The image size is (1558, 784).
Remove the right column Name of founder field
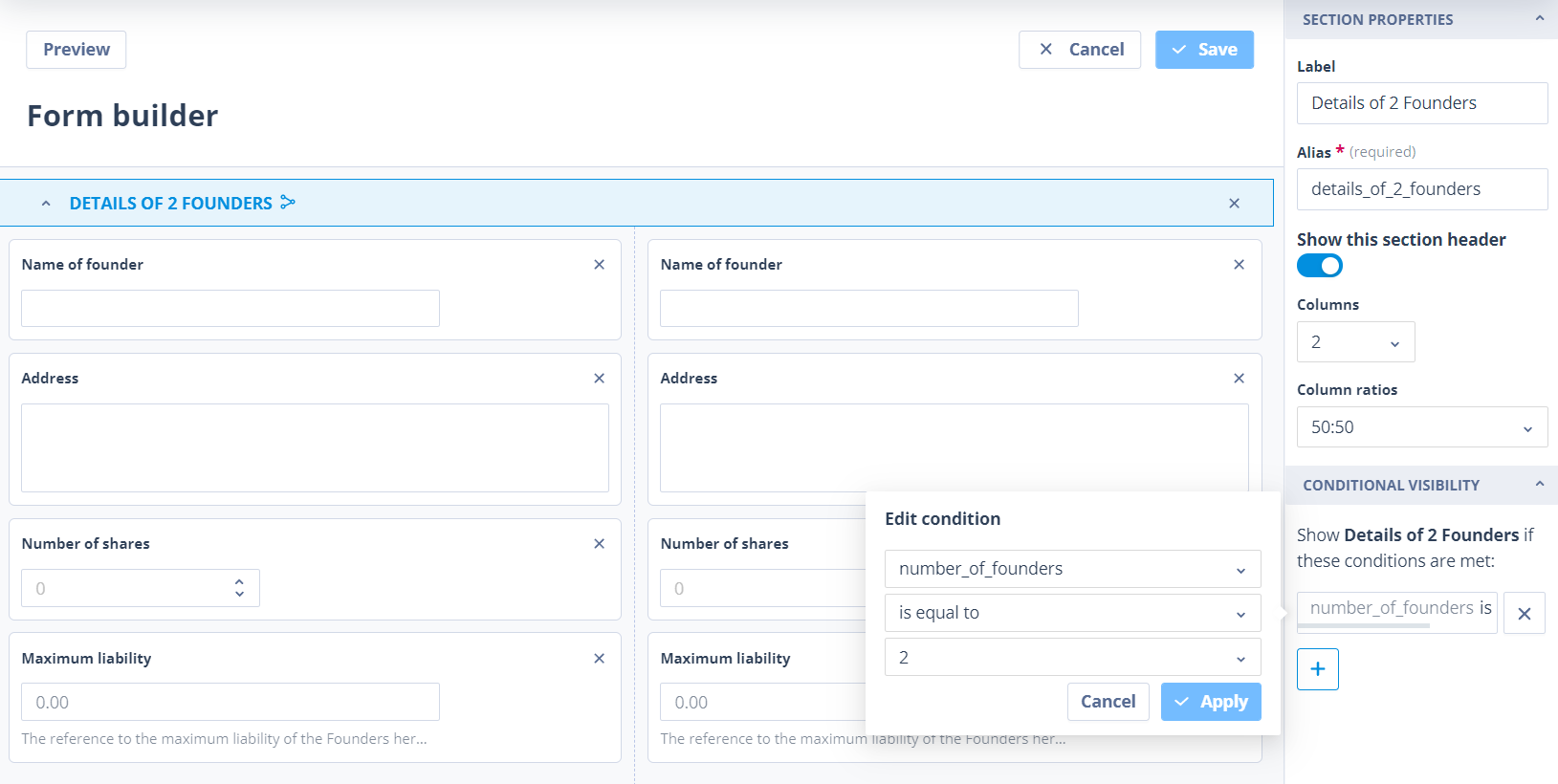[x=1239, y=265]
